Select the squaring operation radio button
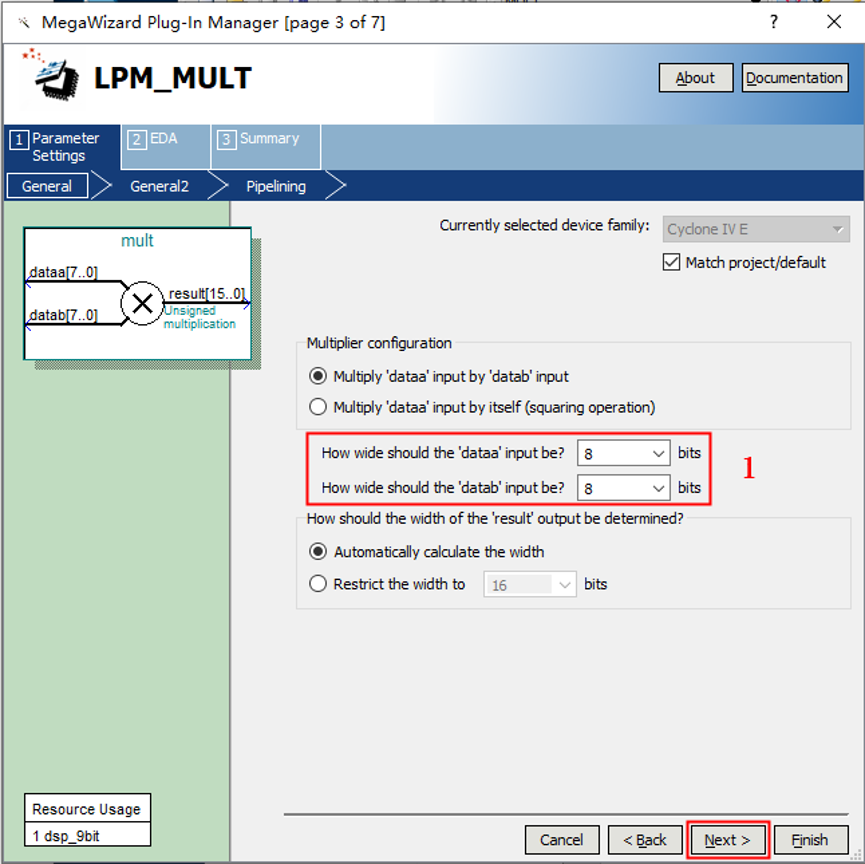This screenshot has width=865, height=864. (318, 407)
